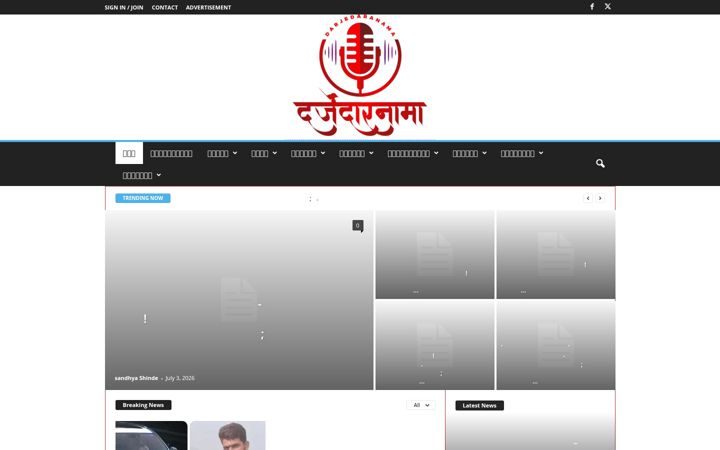Open SIGN IN / JOIN link
Viewport: 720px width, 450px height.
coord(124,7)
